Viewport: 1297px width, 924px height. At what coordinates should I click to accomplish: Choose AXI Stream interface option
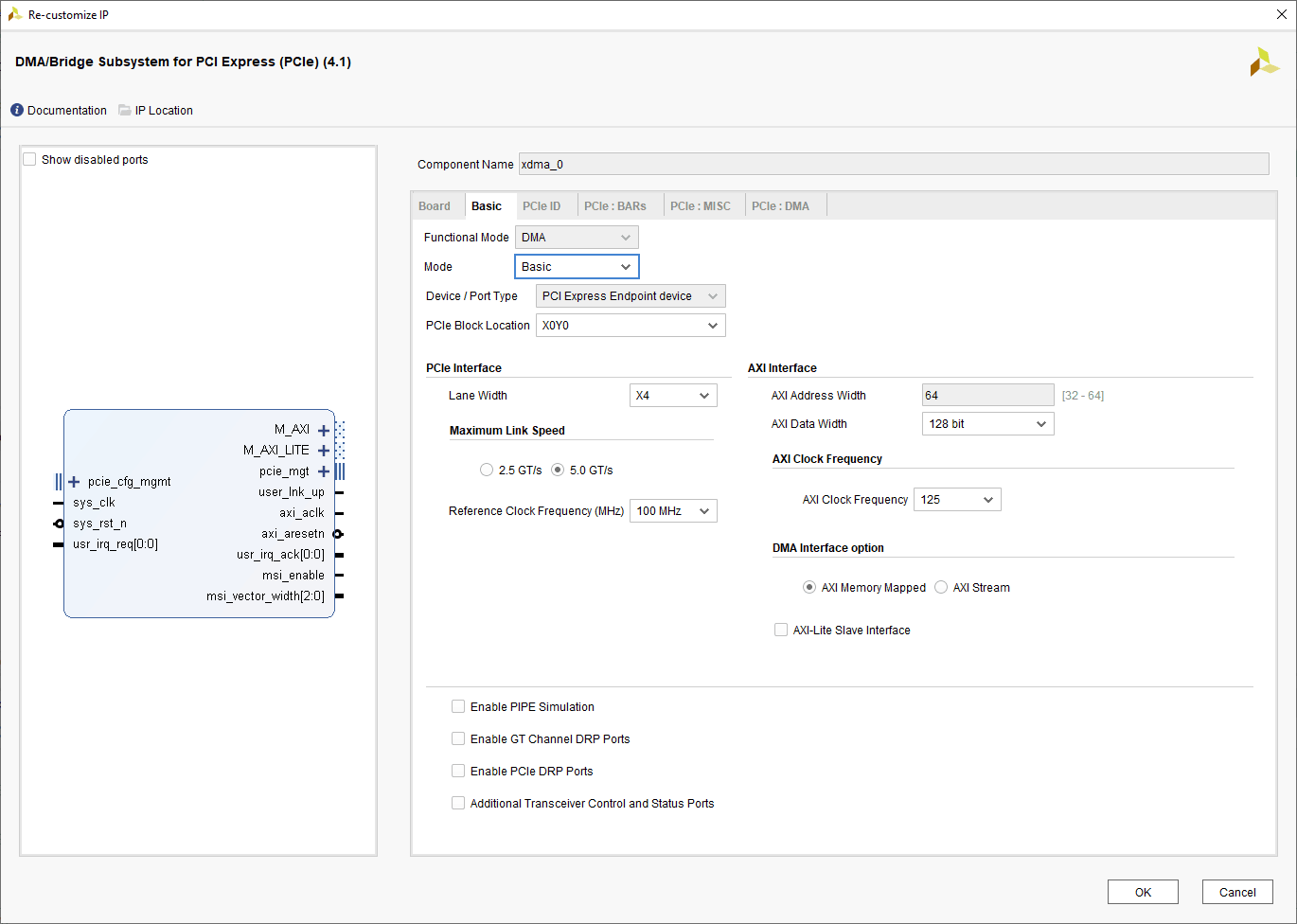coord(941,588)
